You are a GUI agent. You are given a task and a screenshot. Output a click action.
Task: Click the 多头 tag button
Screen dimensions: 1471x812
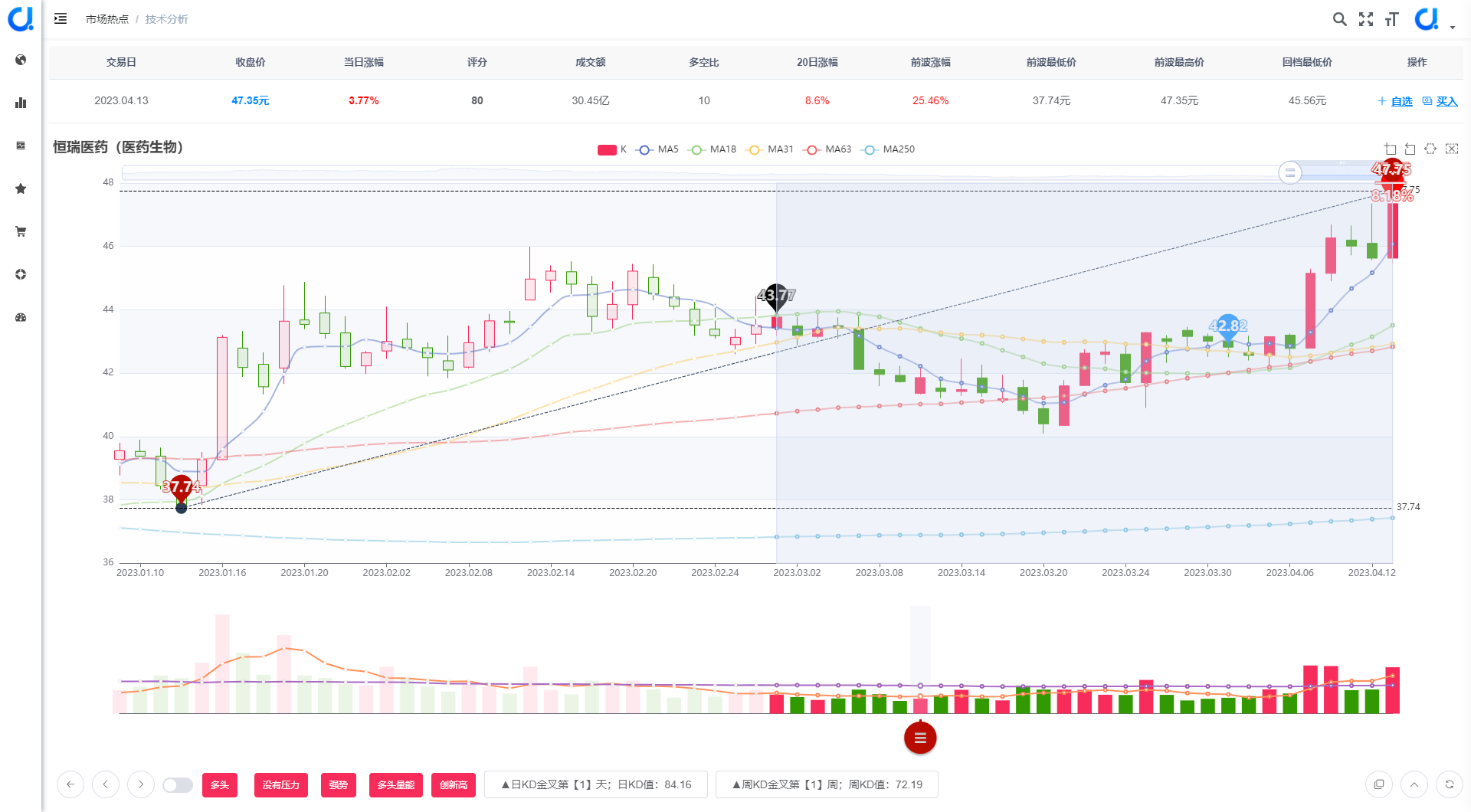220,785
